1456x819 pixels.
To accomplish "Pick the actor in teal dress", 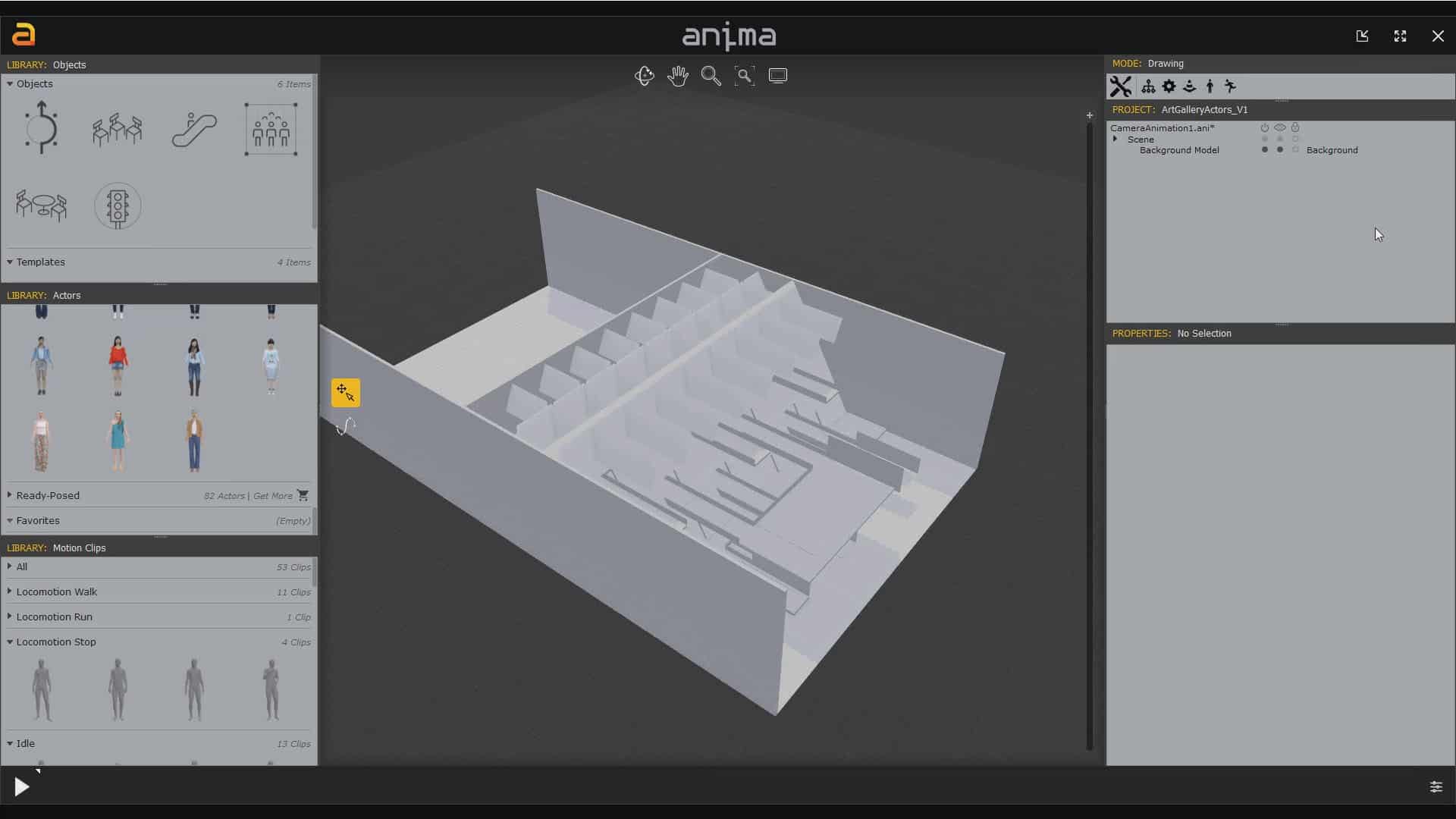I will click(x=118, y=441).
